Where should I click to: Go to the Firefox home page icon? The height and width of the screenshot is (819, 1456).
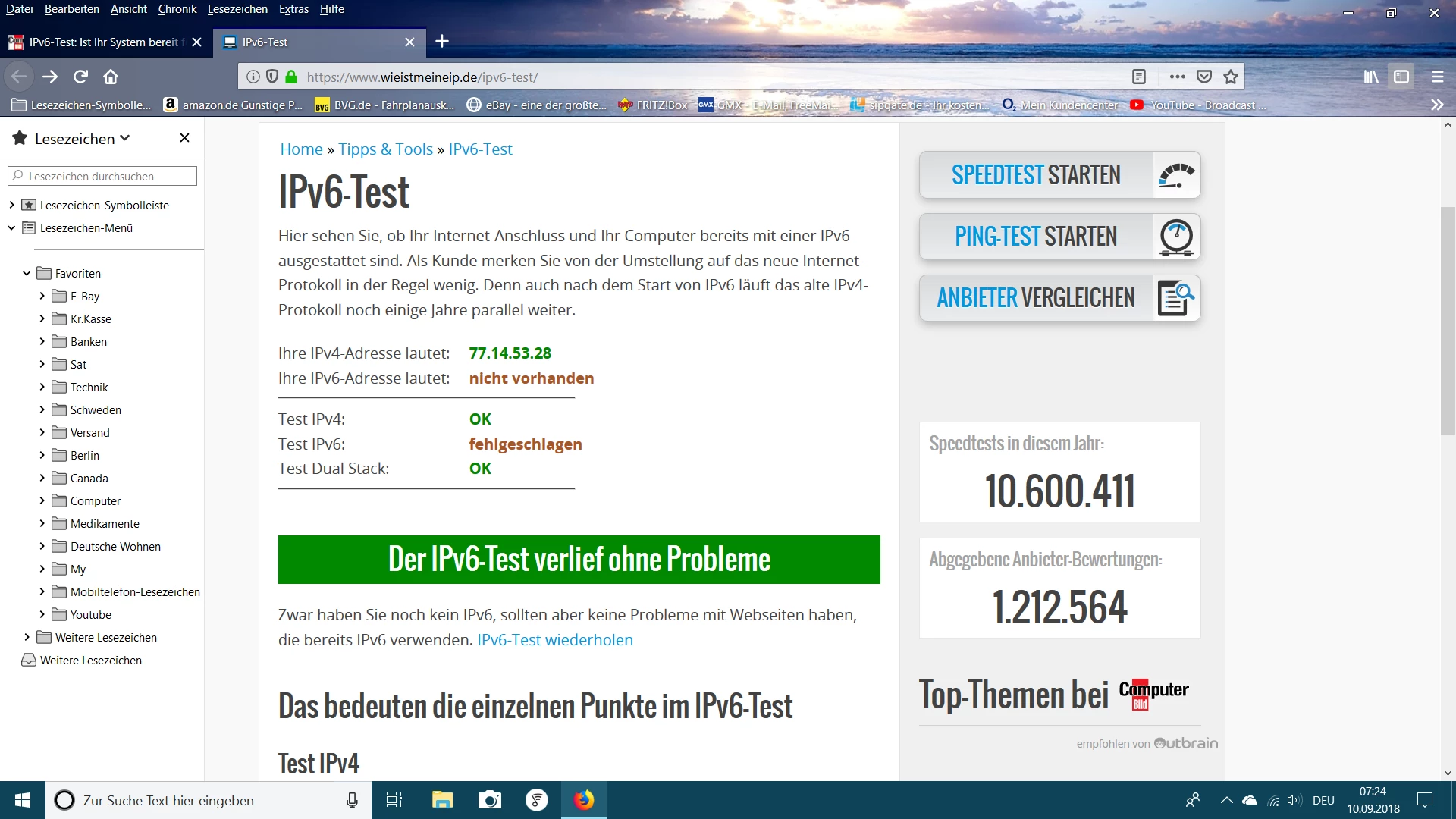click(x=111, y=77)
